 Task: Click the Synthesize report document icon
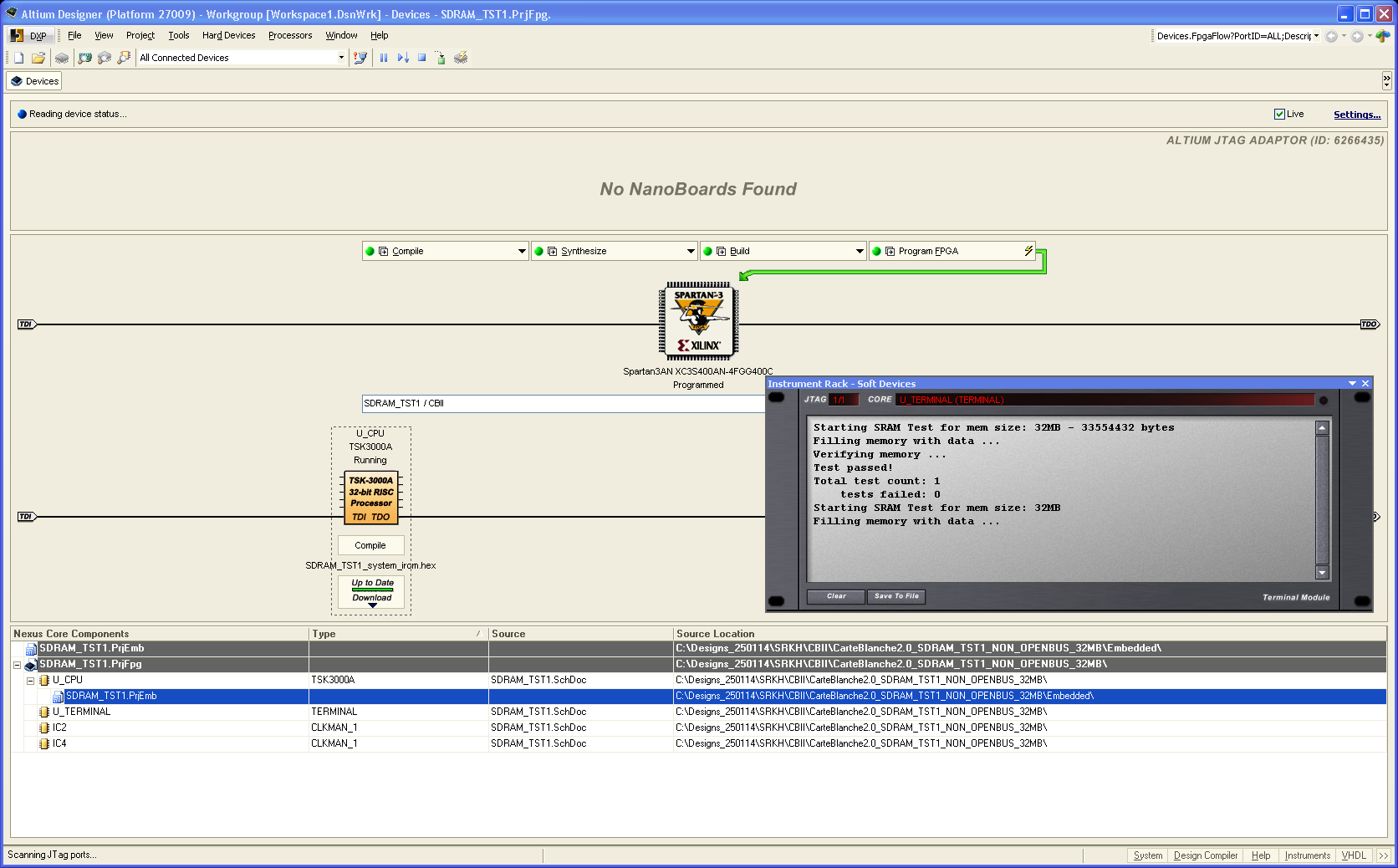click(x=552, y=251)
